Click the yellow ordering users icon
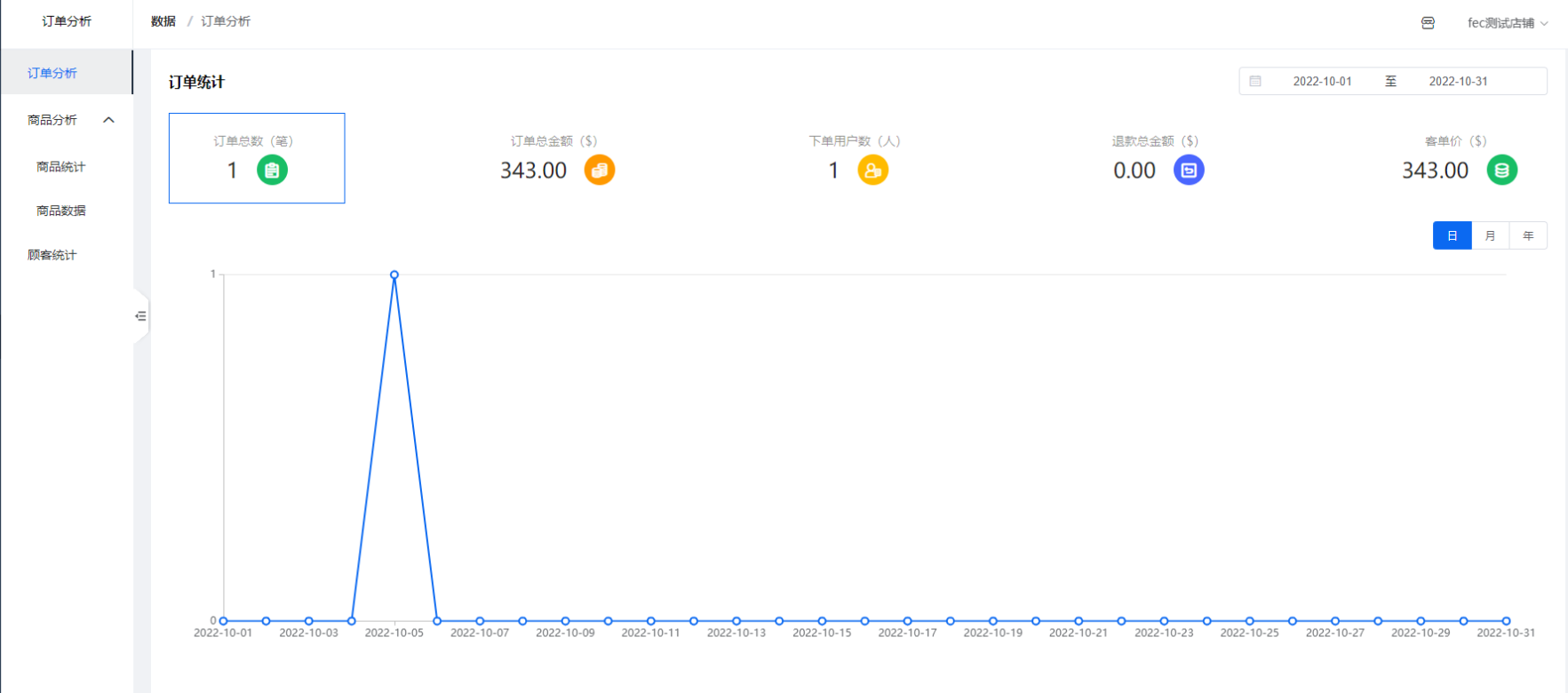Viewport: 1568px width, 693px height. click(x=873, y=170)
